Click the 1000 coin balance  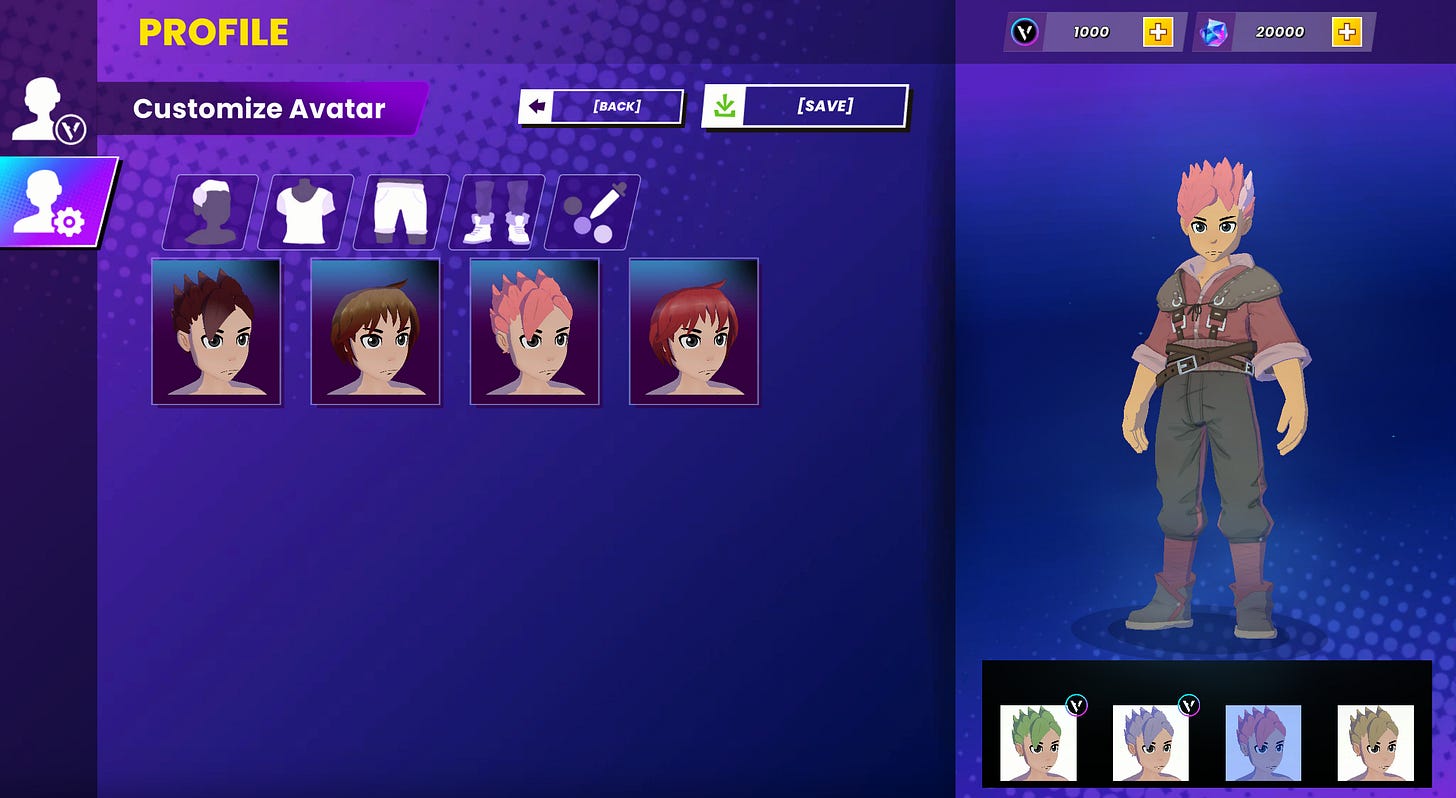(1091, 32)
